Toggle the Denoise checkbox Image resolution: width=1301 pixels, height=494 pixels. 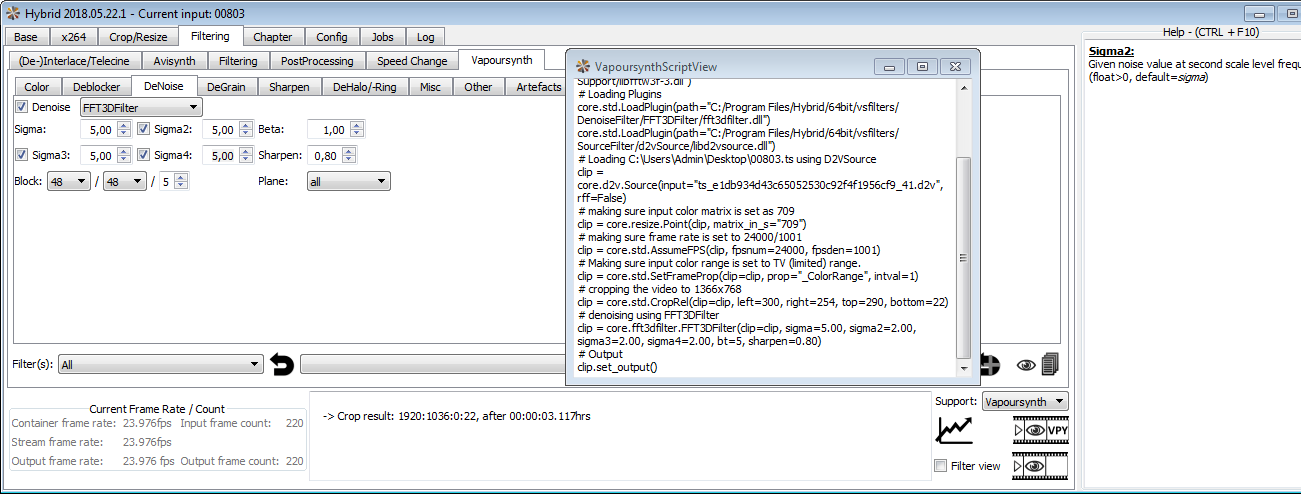[22, 107]
